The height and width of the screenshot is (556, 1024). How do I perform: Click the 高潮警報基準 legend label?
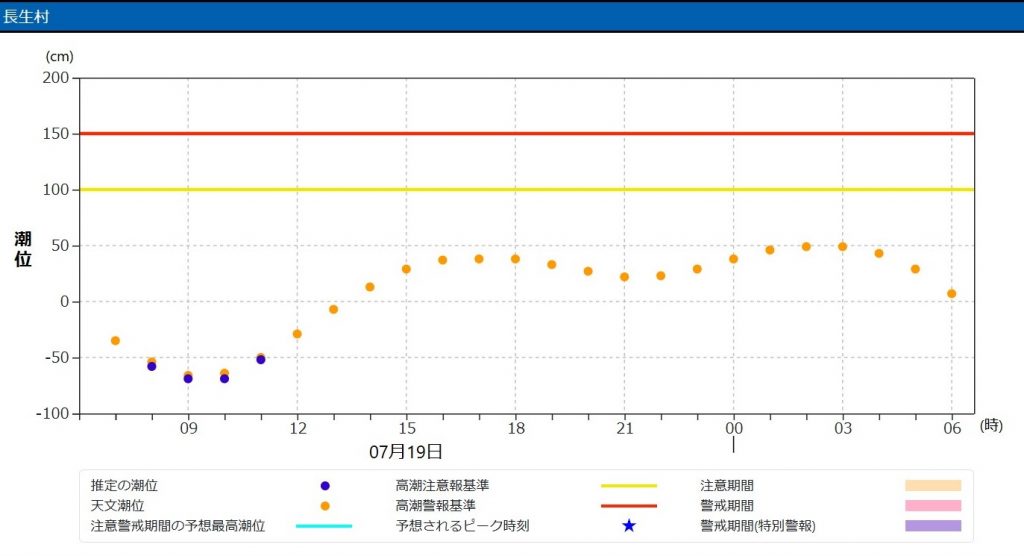pyautogui.click(x=436, y=506)
